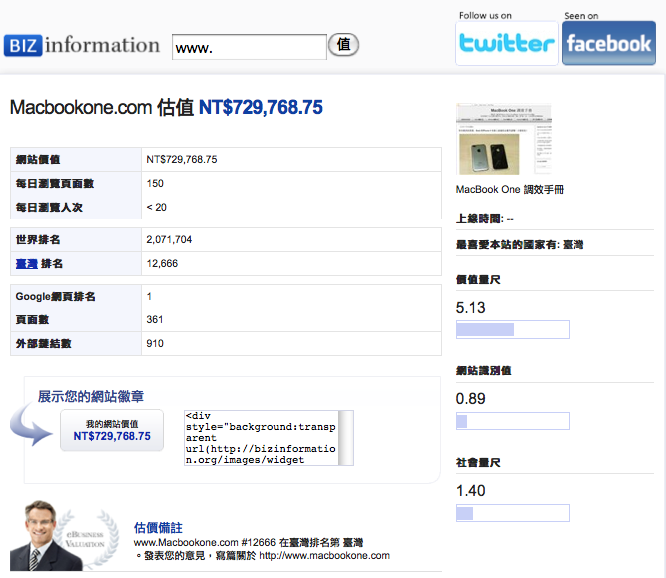This screenshot has width=666, height=578.
Task: Click the www. domain input field
Action: [249, 47]
